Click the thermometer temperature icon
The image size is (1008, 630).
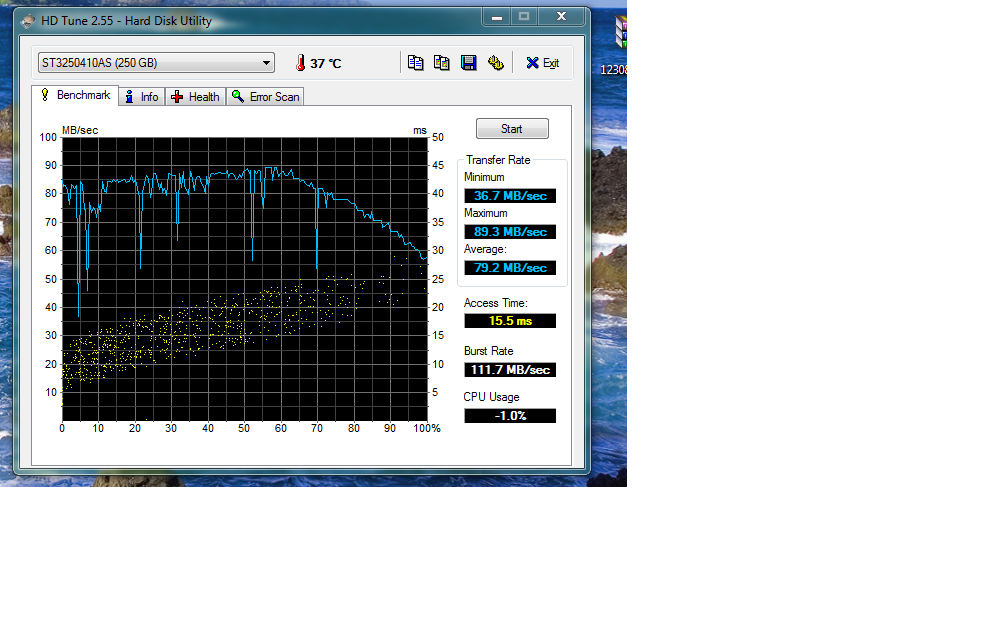coord(299,63)
